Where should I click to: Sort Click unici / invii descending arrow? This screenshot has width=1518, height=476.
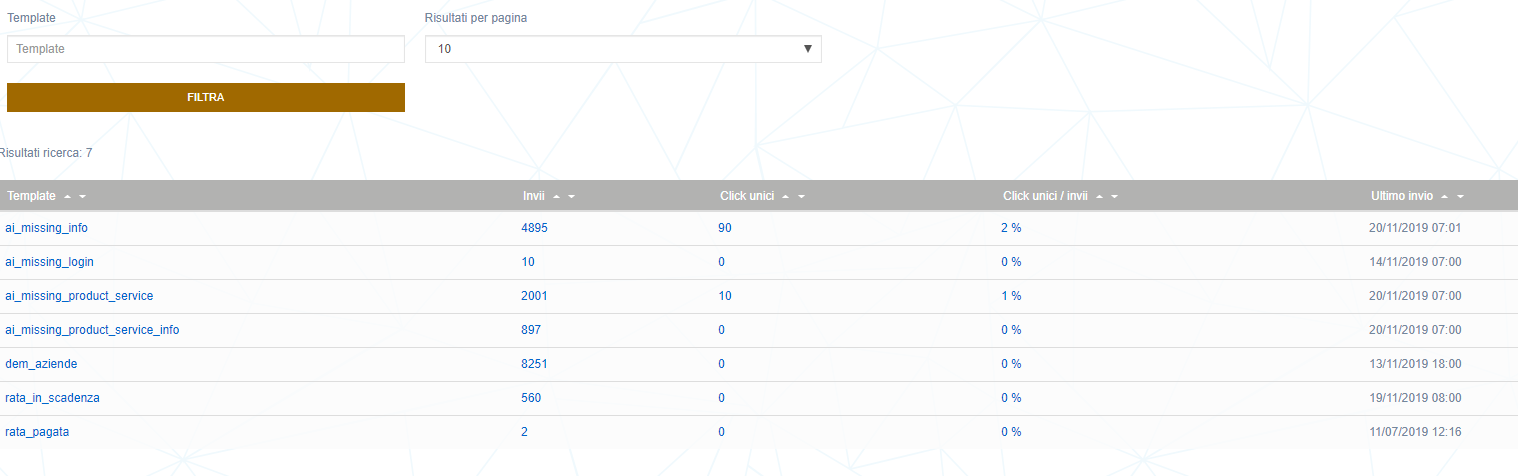coord(1114,197)
